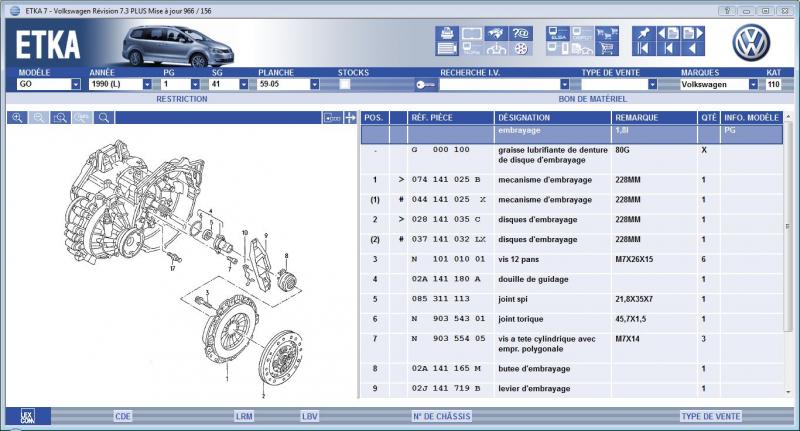This screenshot has width=800, height=431.
Task: Click the LexCom logo in bottom bar
Action: pos(28,416)
